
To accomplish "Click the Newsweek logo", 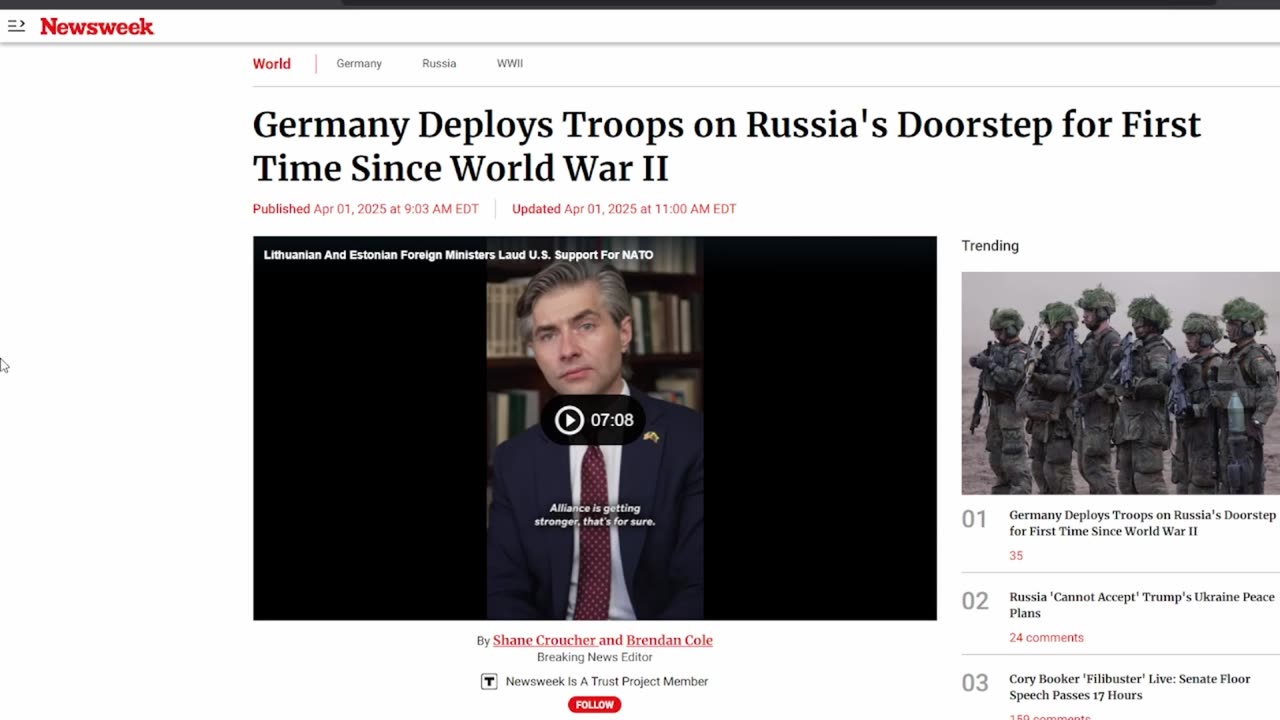I will (x=97, y=27).
